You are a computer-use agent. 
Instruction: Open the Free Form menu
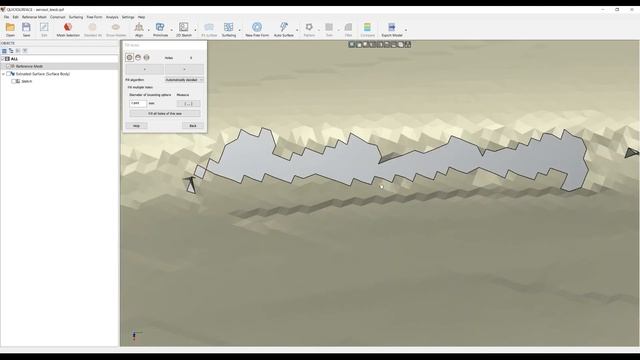click(x=94, y=17)
